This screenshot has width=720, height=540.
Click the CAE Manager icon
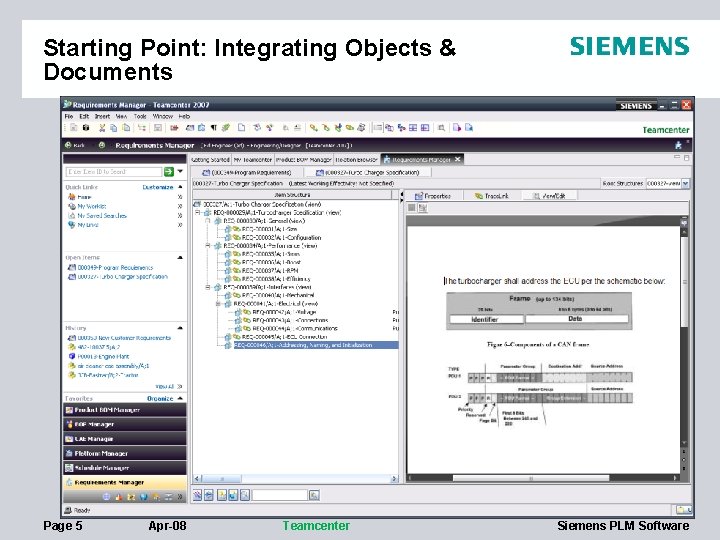(x=69, y=439)
